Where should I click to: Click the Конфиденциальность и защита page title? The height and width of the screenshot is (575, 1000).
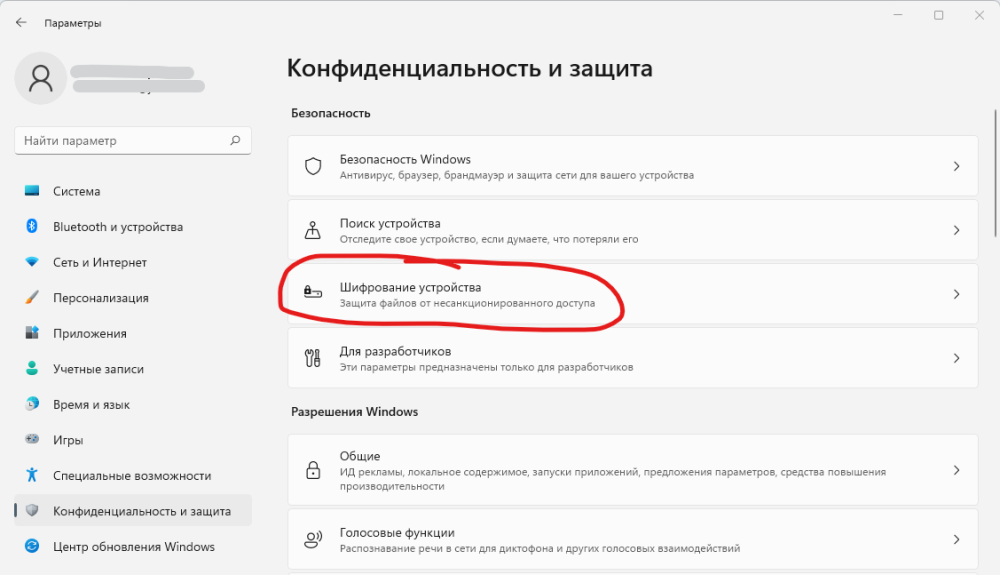tap(469, 68)
